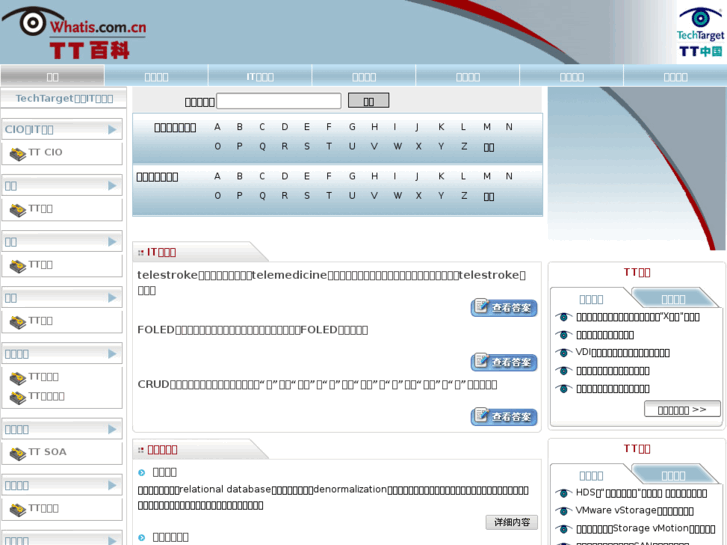Open the FOLED question text
The width and height of the screenshot is (727, 545).
click(253, 330)
